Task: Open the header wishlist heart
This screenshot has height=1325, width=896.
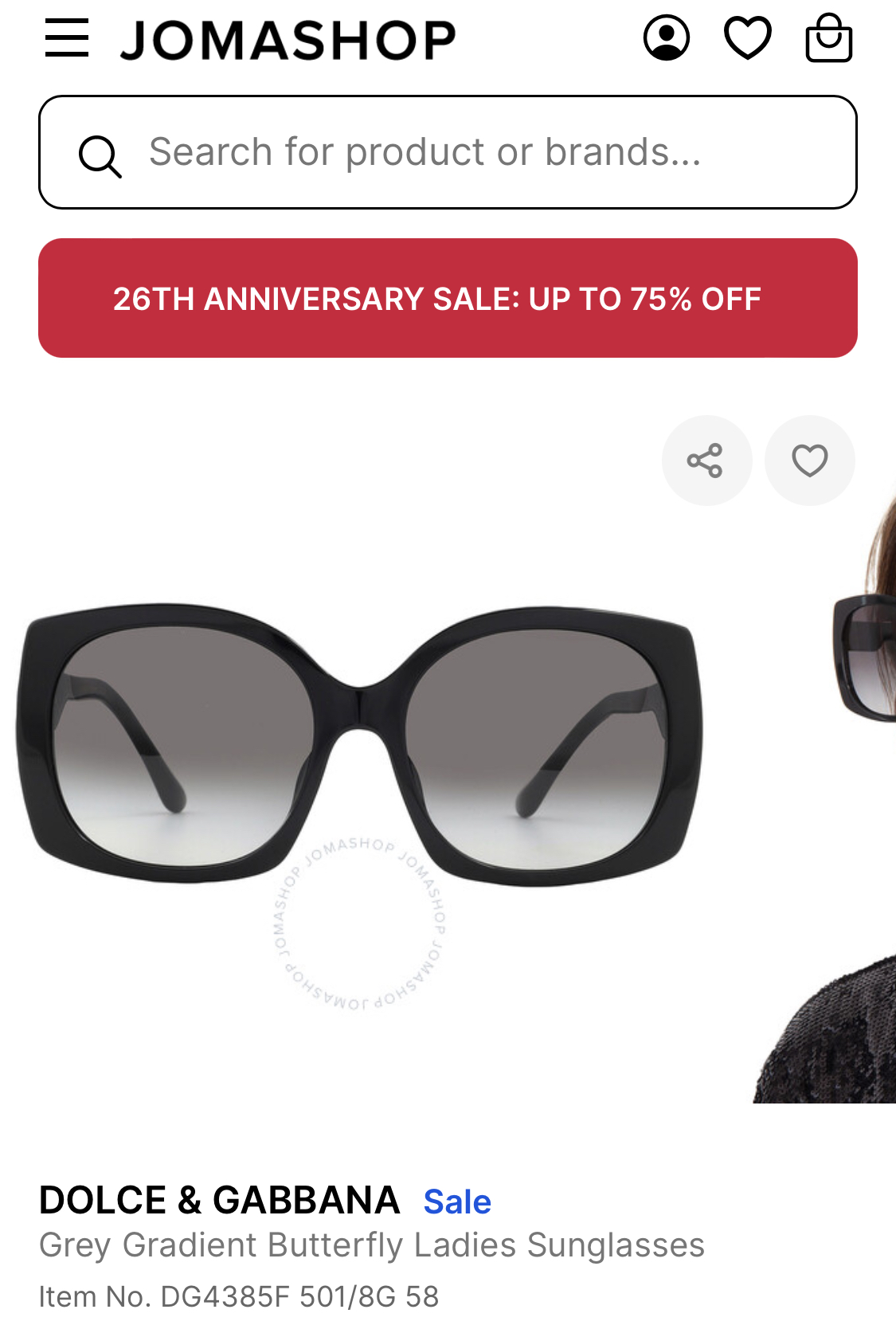Action: (748, 38)
